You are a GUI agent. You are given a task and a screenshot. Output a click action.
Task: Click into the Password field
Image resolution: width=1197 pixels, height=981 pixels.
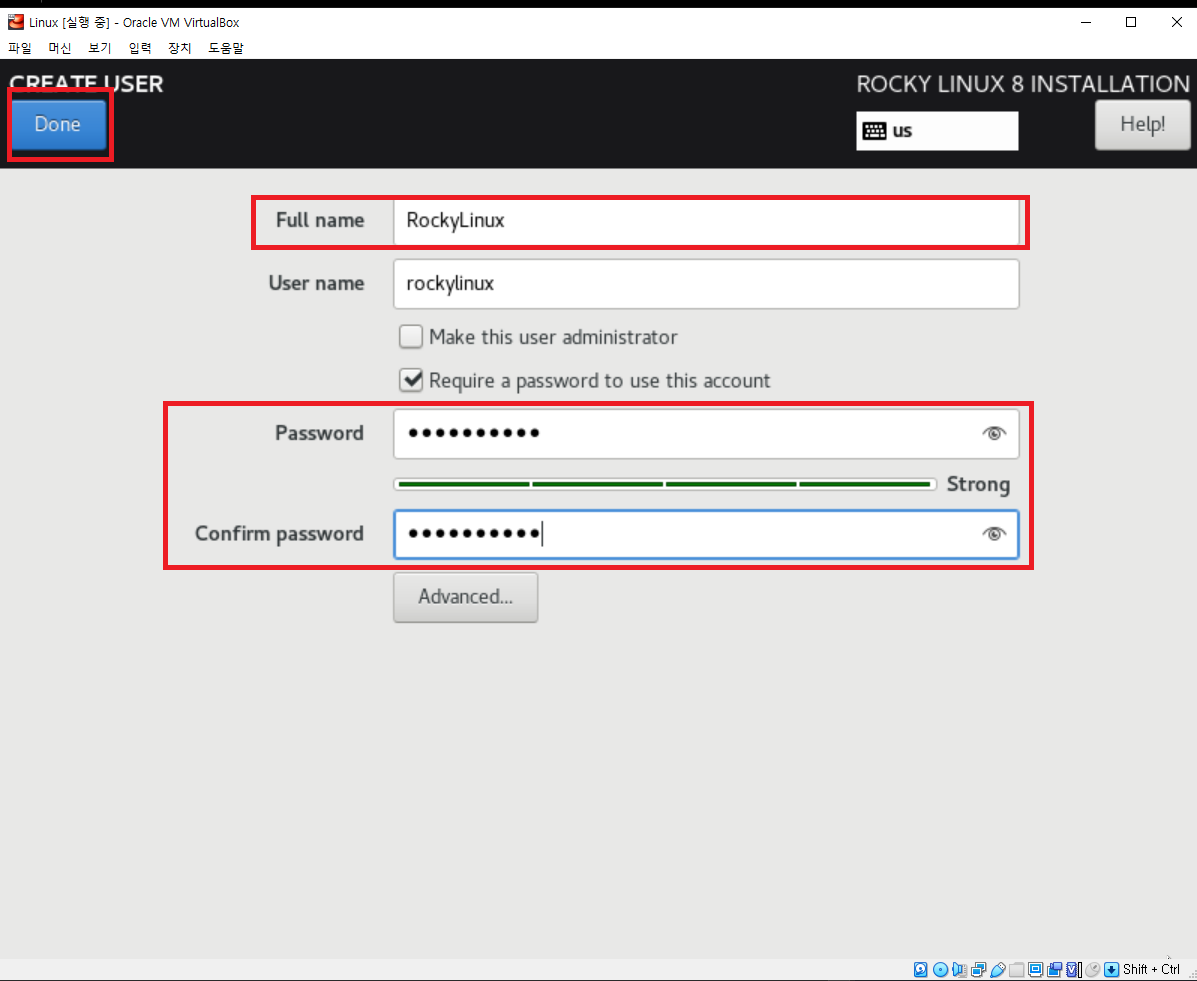(706, 434)
